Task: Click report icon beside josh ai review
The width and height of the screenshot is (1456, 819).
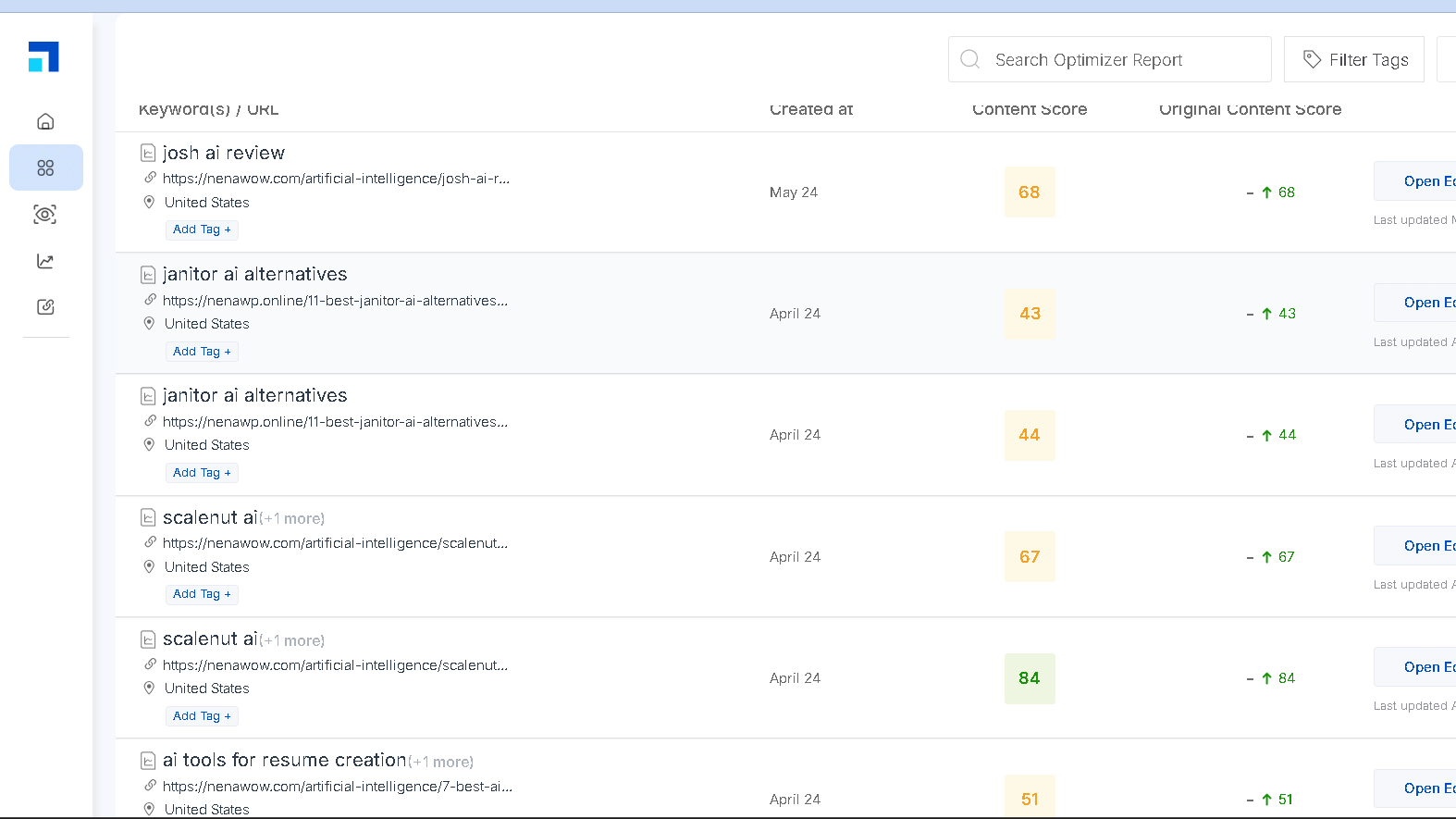Action: click(148, 153)
